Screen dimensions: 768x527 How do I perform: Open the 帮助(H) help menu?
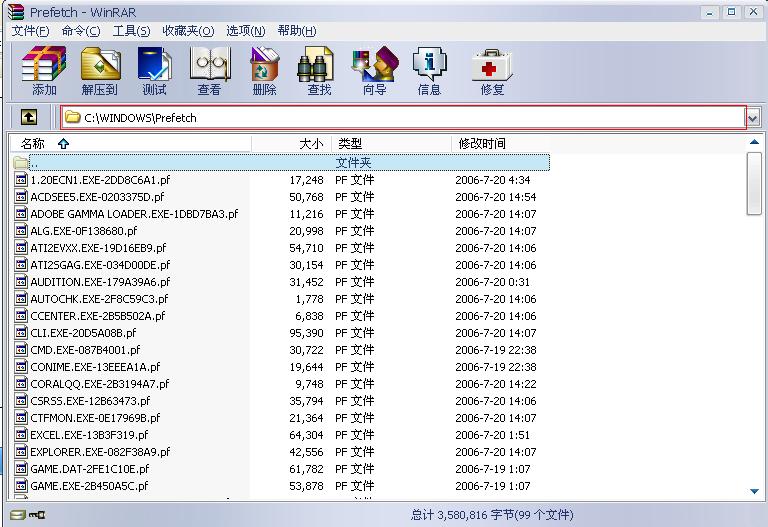click(x=297, y=31)
